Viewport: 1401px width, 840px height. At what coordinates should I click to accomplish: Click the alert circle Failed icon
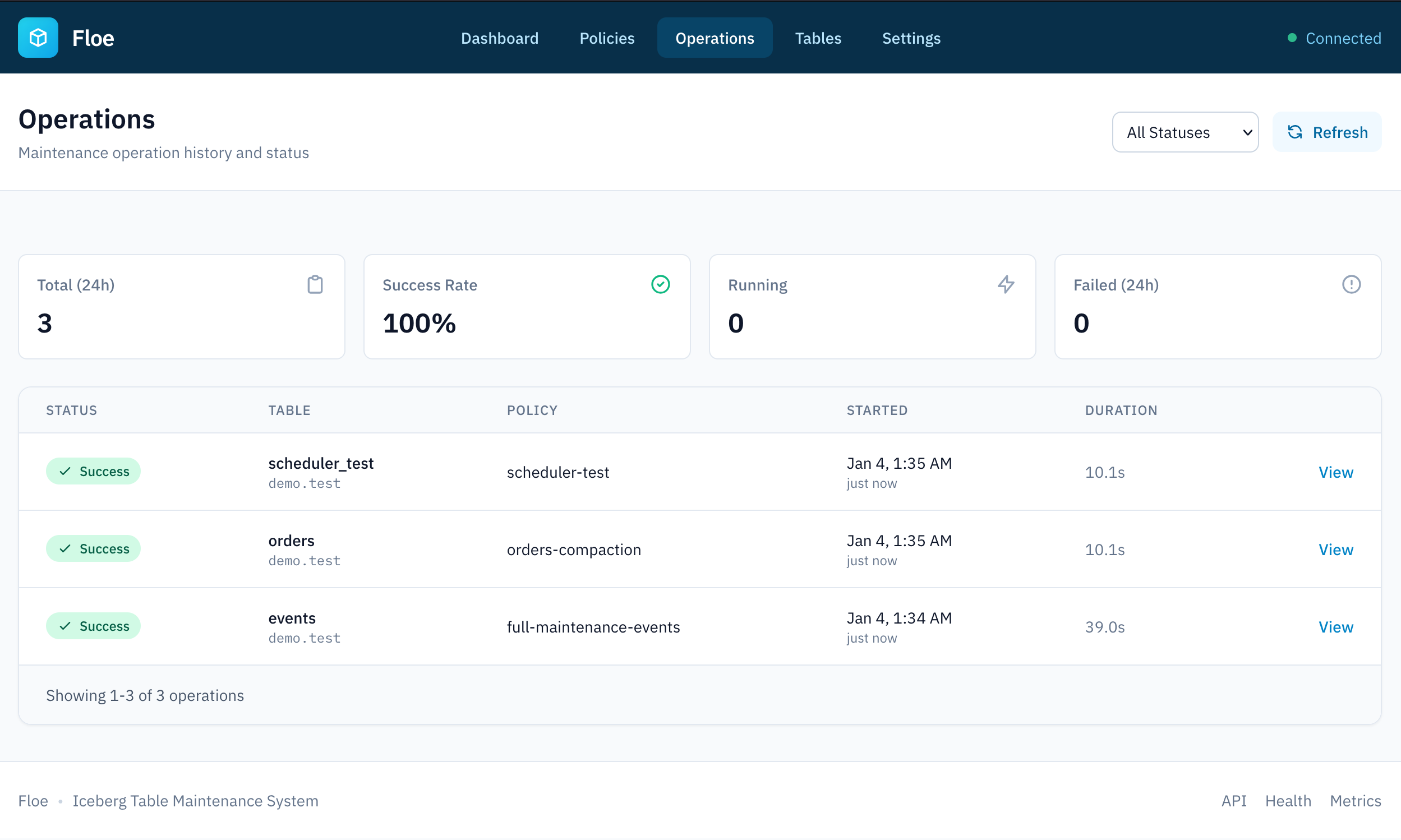click(1351, 284)
